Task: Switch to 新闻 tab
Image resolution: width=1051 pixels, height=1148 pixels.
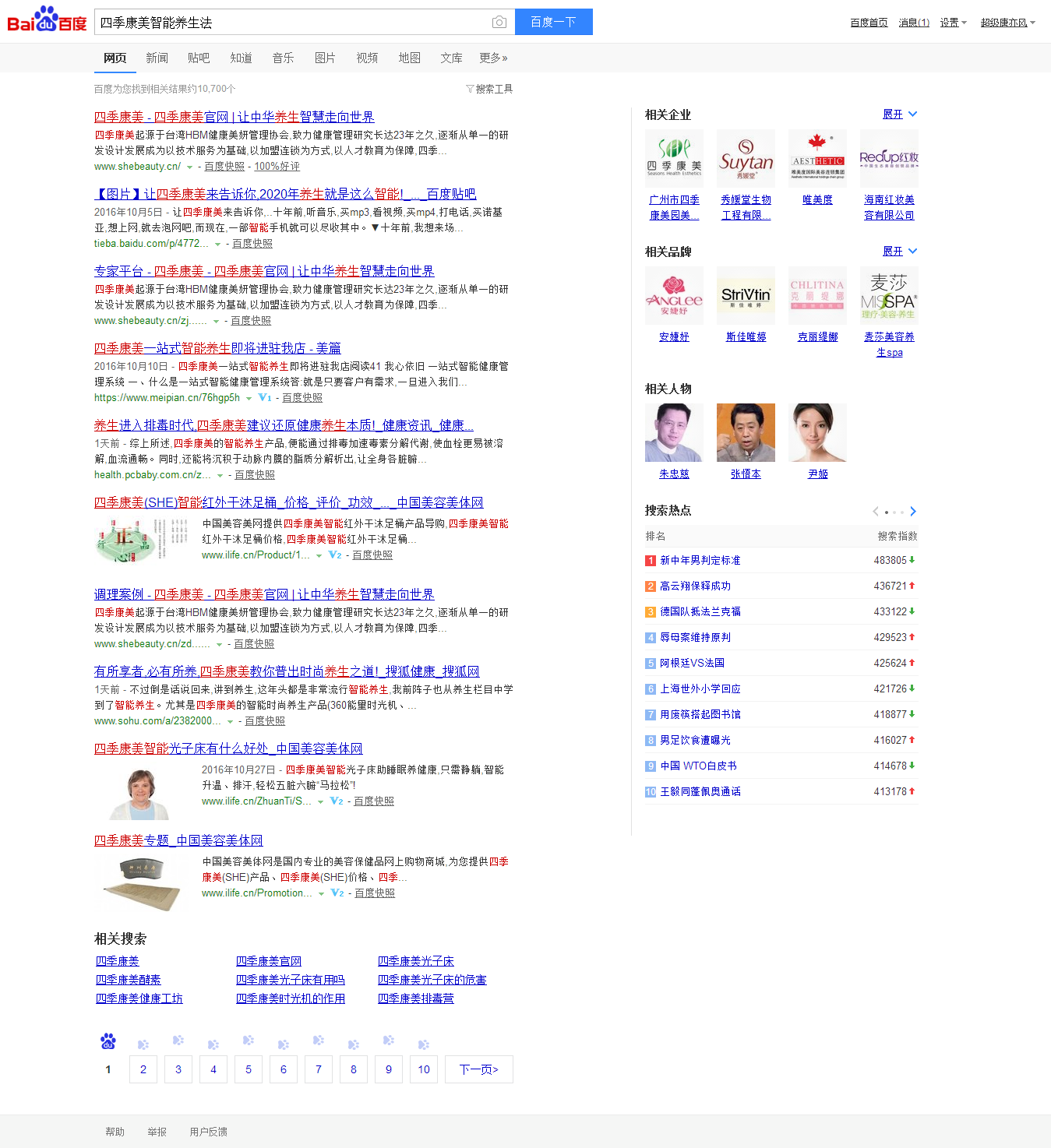Action: pos(157,58)
